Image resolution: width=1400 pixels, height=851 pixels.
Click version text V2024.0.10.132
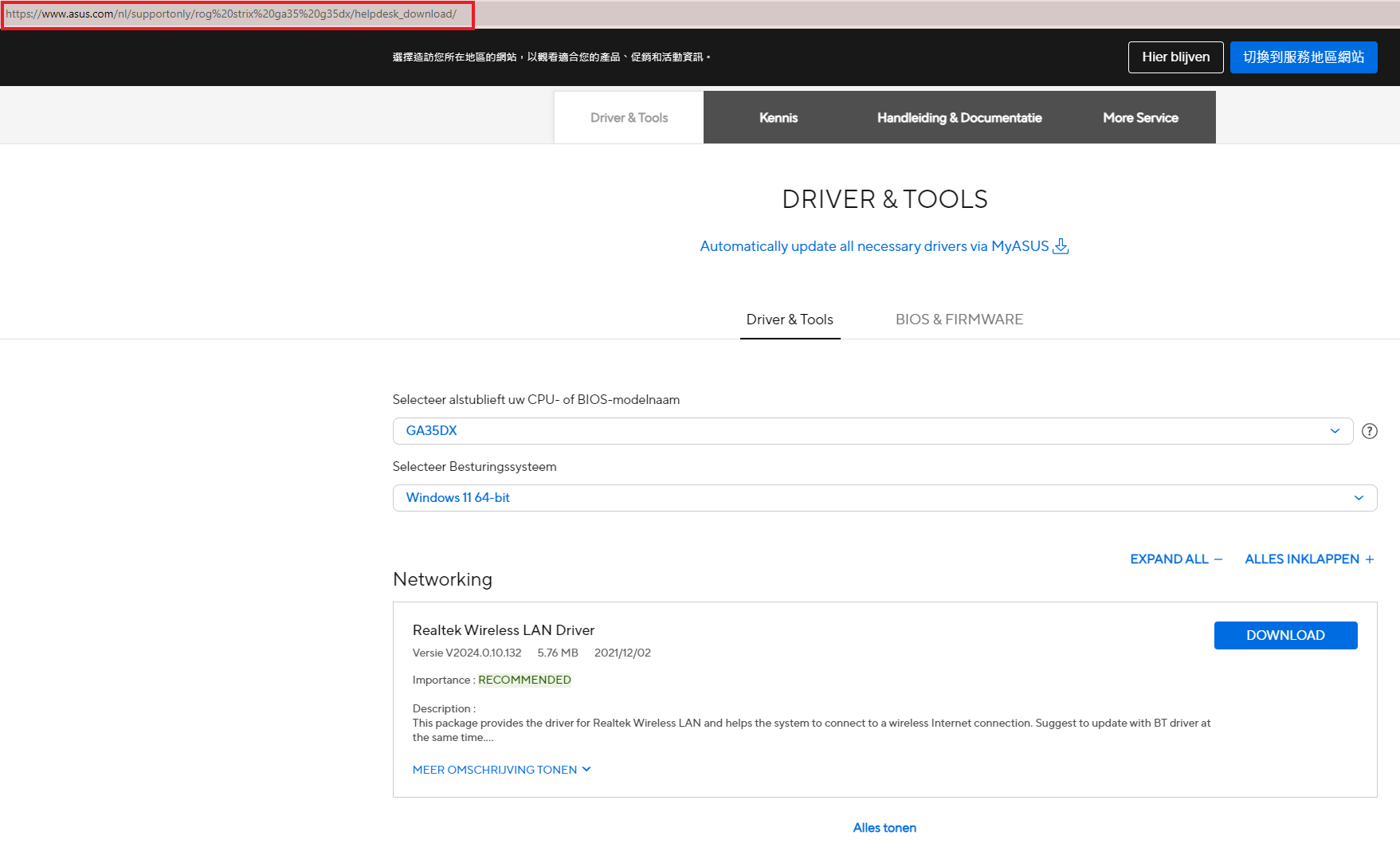click(x=483, y=653)
